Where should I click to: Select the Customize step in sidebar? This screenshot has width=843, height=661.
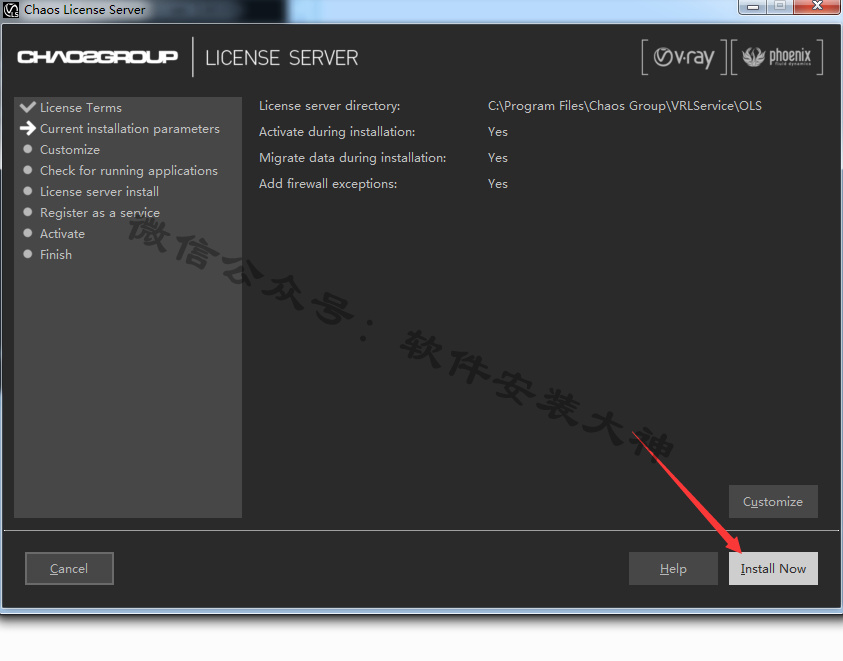(x=70, y=150)
